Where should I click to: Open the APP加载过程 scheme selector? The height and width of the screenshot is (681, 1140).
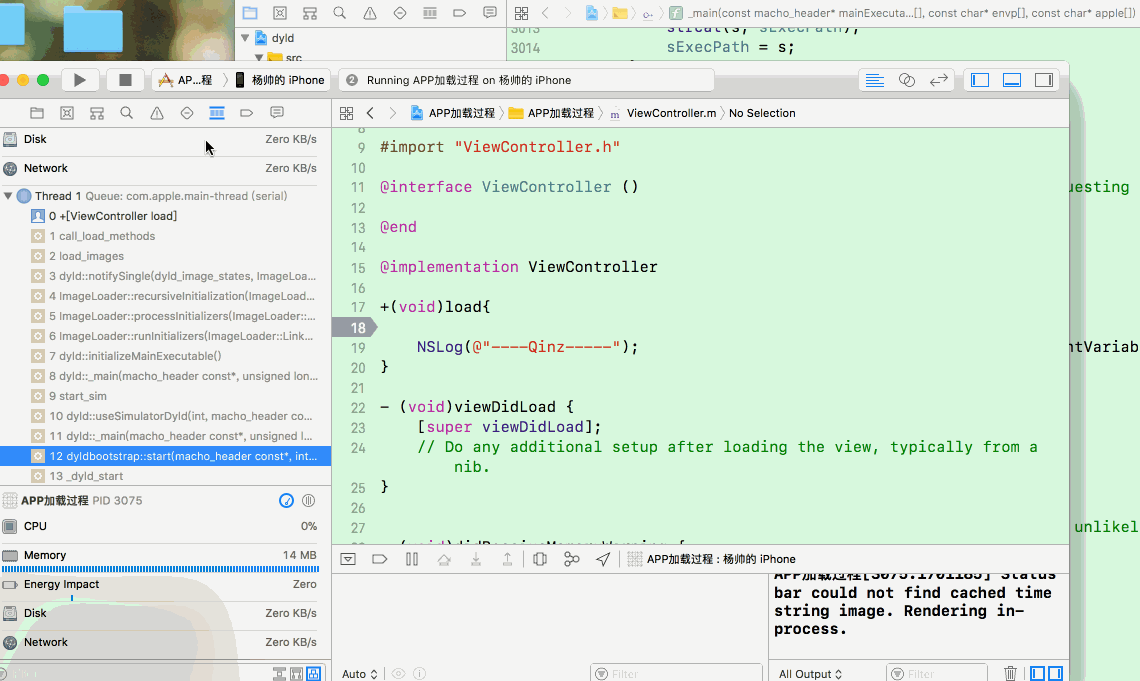coord(185,80)
